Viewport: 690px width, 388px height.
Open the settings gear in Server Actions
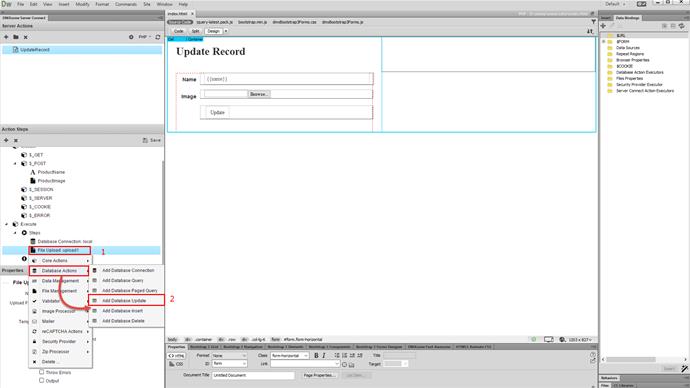point(131,37)
